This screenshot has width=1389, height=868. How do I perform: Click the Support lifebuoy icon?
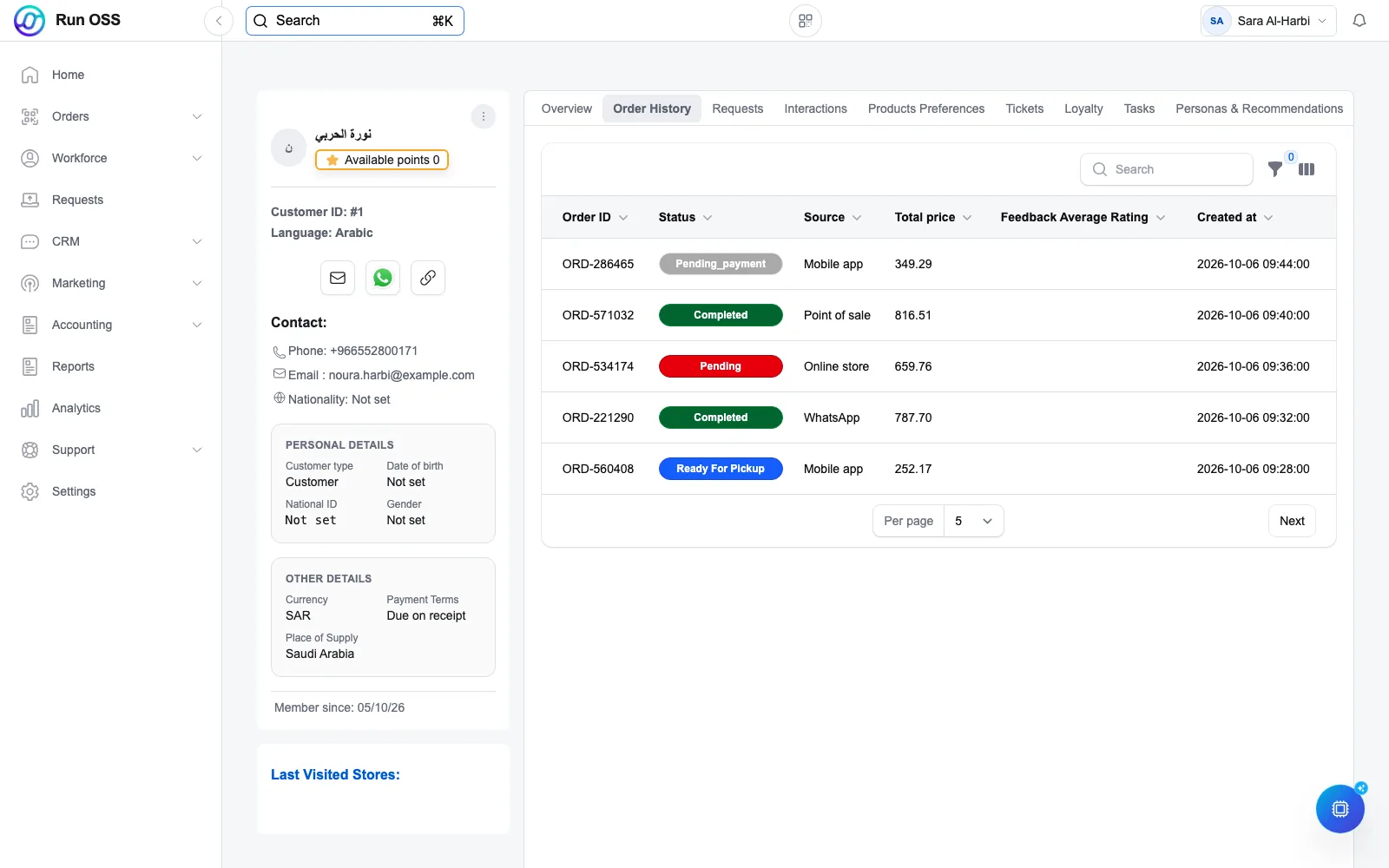click(30, 450)
